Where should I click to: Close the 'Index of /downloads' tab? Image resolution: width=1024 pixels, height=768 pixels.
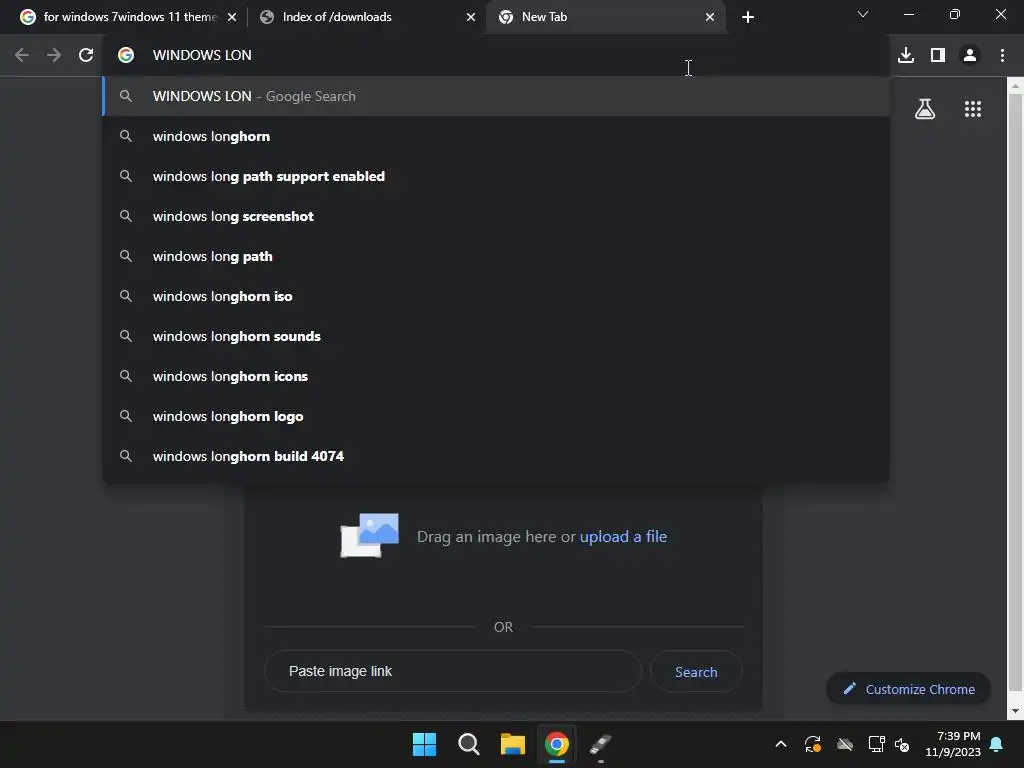471,17
